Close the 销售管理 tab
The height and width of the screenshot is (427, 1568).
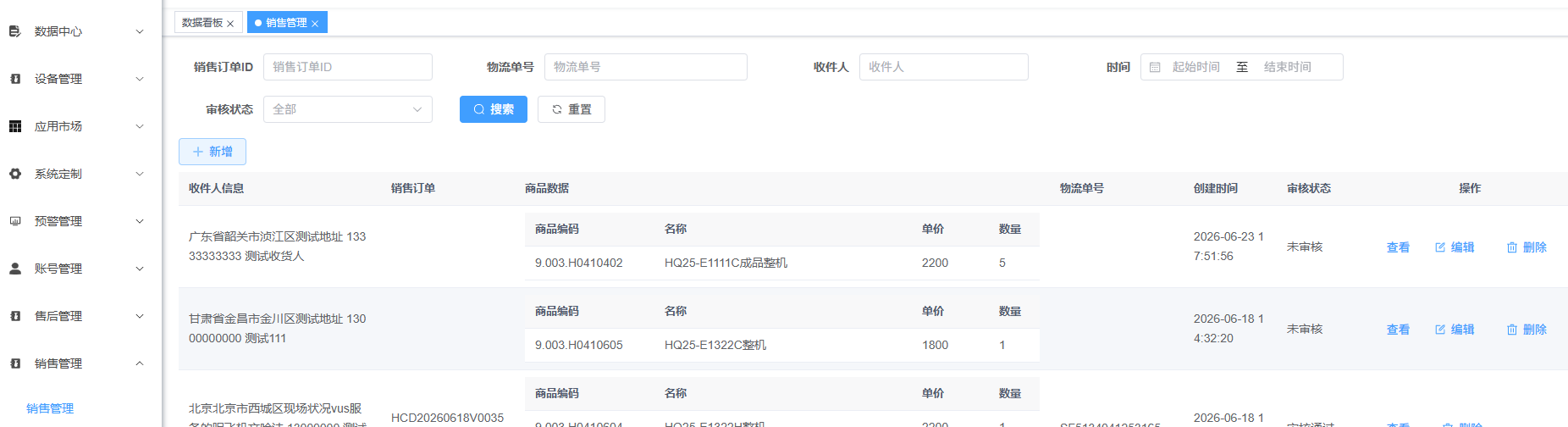click(x=315, y=24)
